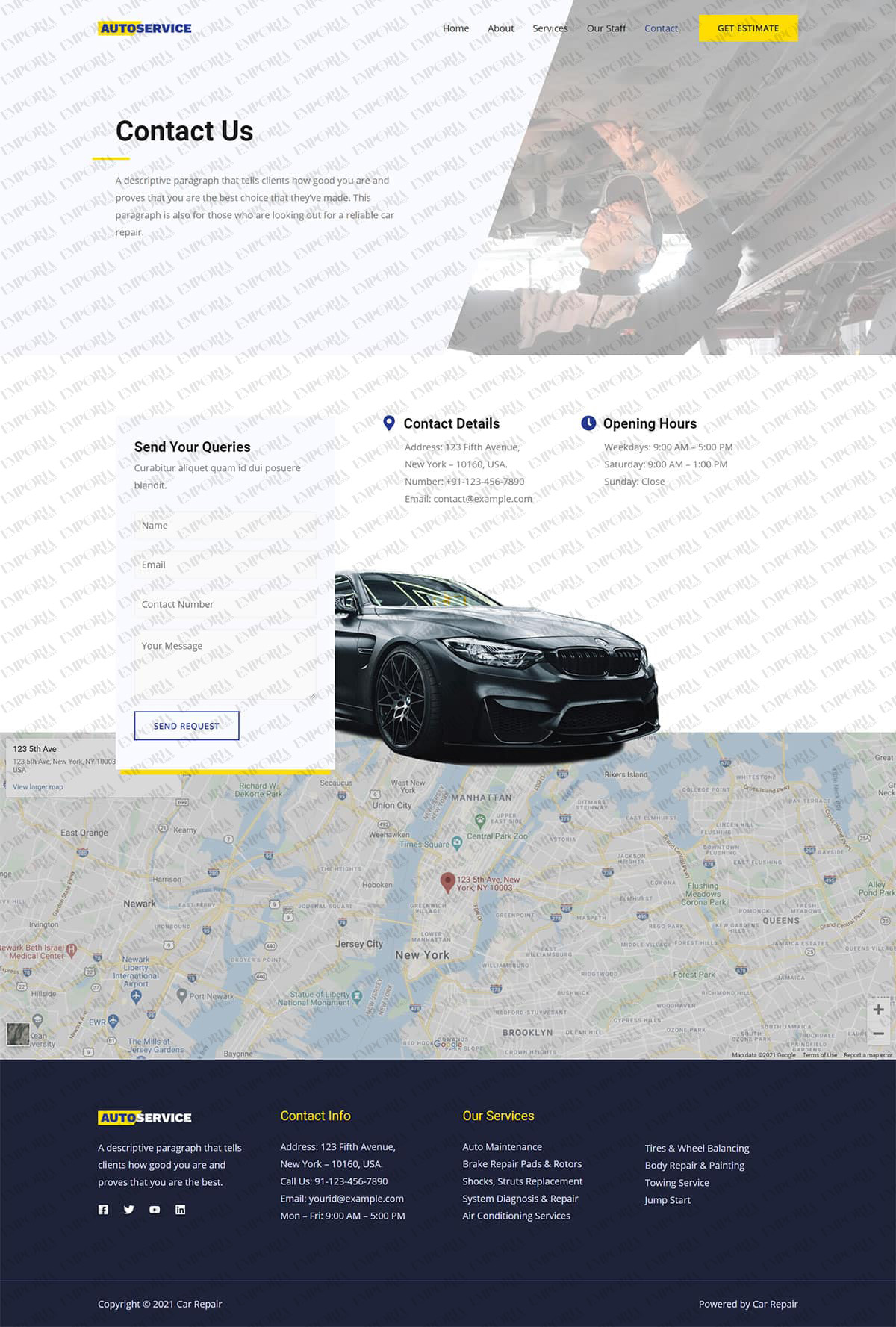Zoom in on the map with plus
The width and height of the screenshot is (896, 1327).
tap(878, 1010)
